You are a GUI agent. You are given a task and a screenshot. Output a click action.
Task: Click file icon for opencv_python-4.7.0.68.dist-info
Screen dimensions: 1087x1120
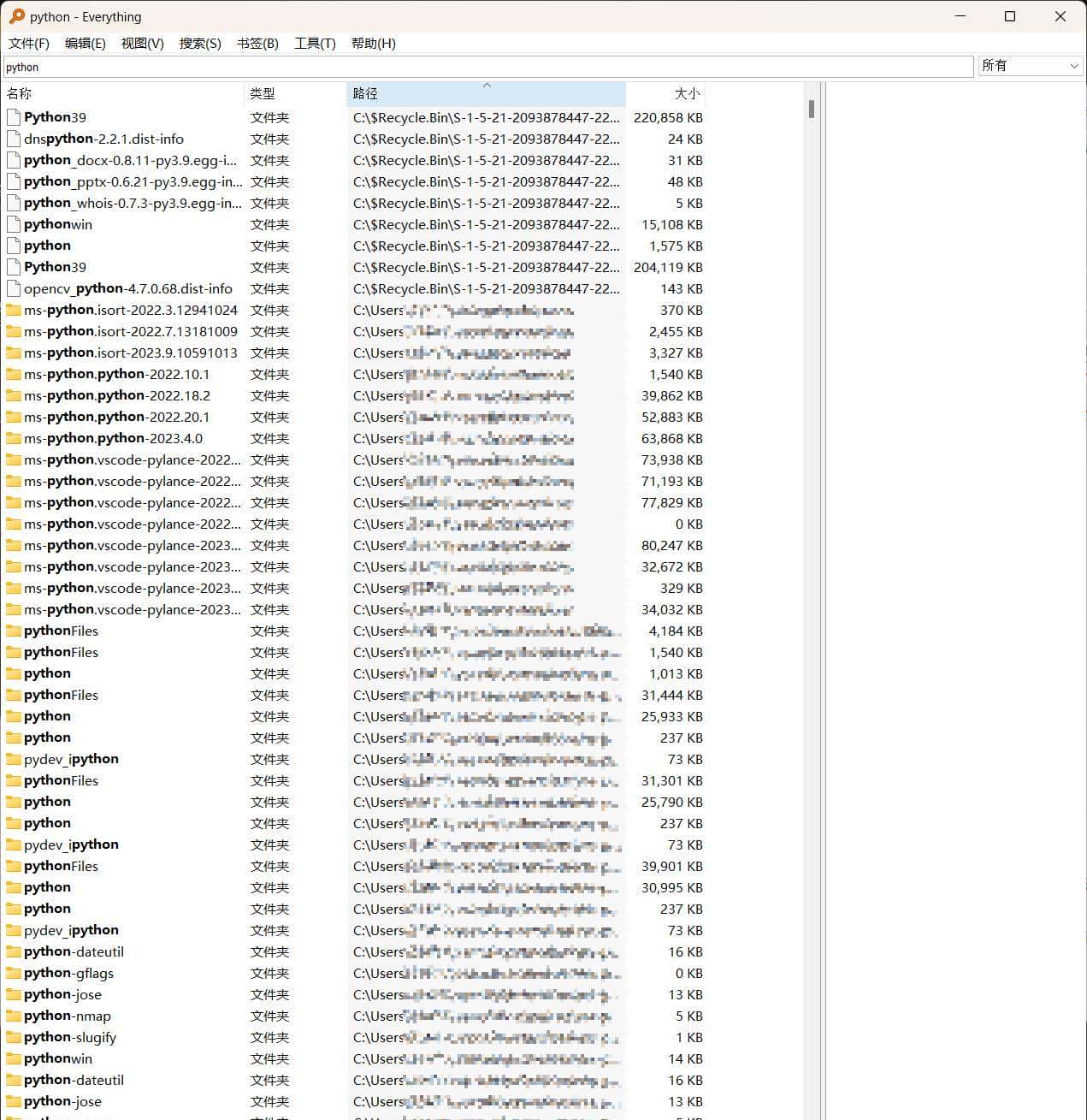[13, 288]
